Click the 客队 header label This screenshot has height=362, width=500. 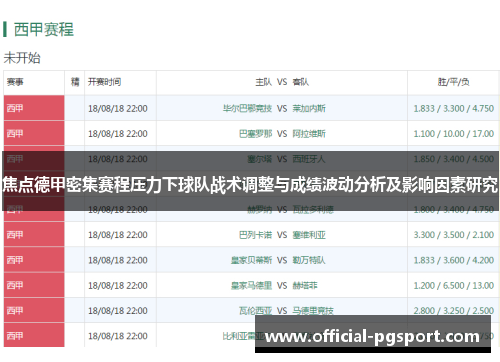pos(300,82)
